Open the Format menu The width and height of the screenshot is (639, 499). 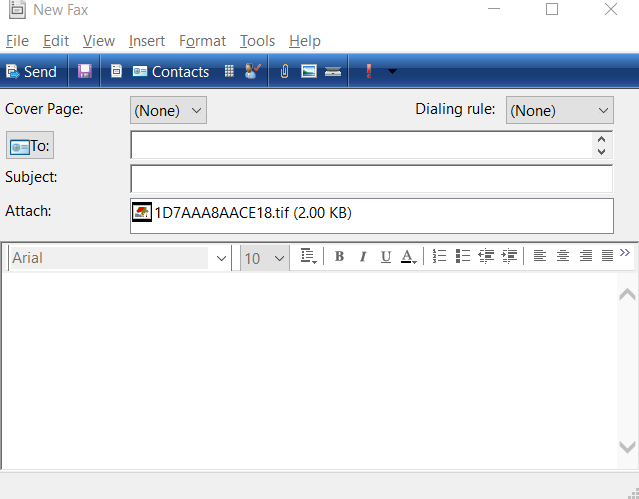[x=202, y=41]
